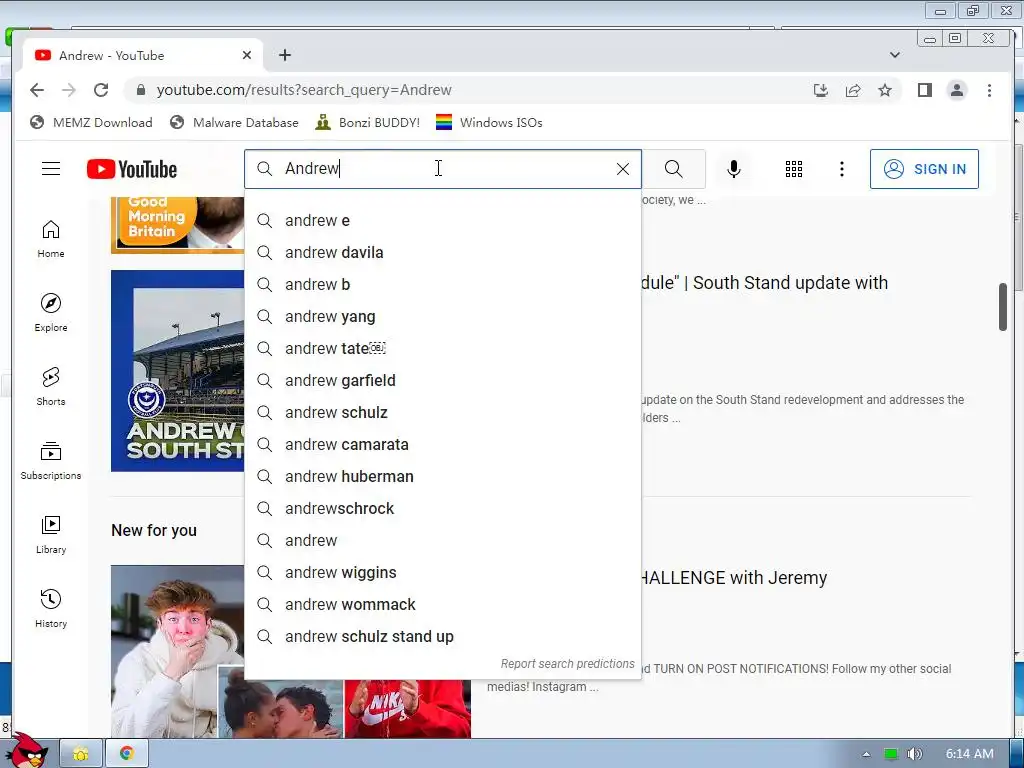Image resolution: width=1024 pixels, height=768 pixels.
Task: Pick suggestion 'andrew wiggins'
Action: (x=443, y=573)
